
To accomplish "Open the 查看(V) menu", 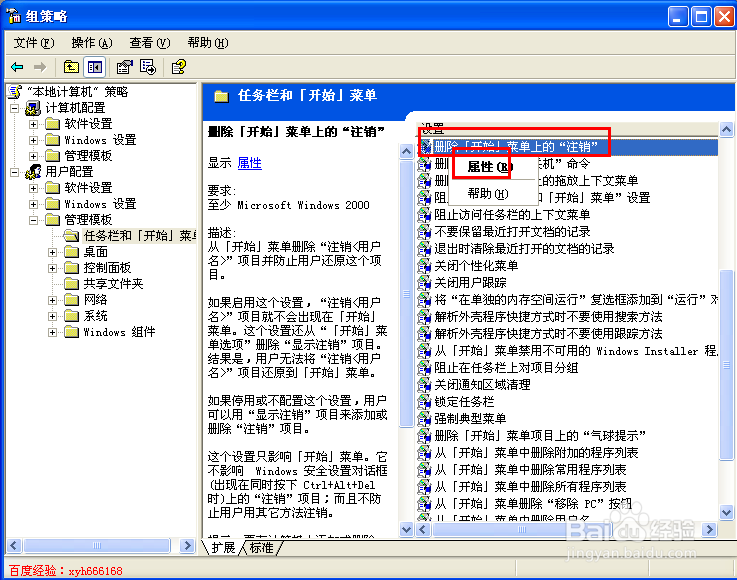I will (x=149, y=43).
